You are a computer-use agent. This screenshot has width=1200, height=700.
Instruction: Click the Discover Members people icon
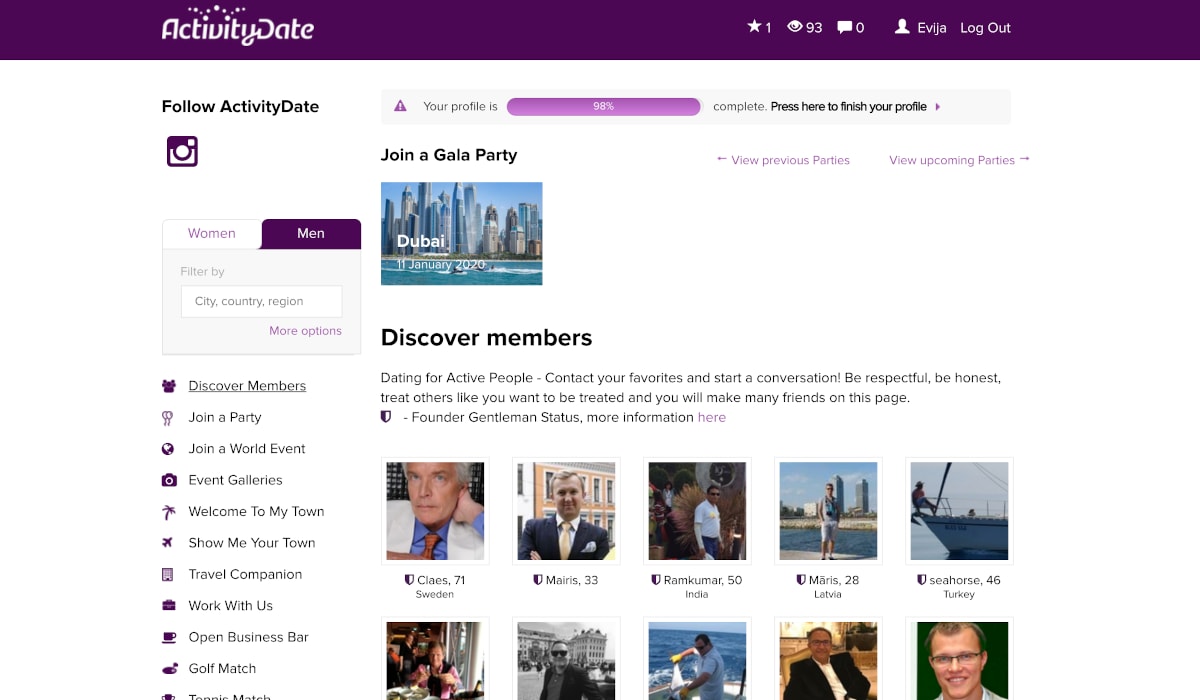click(168, 386)
